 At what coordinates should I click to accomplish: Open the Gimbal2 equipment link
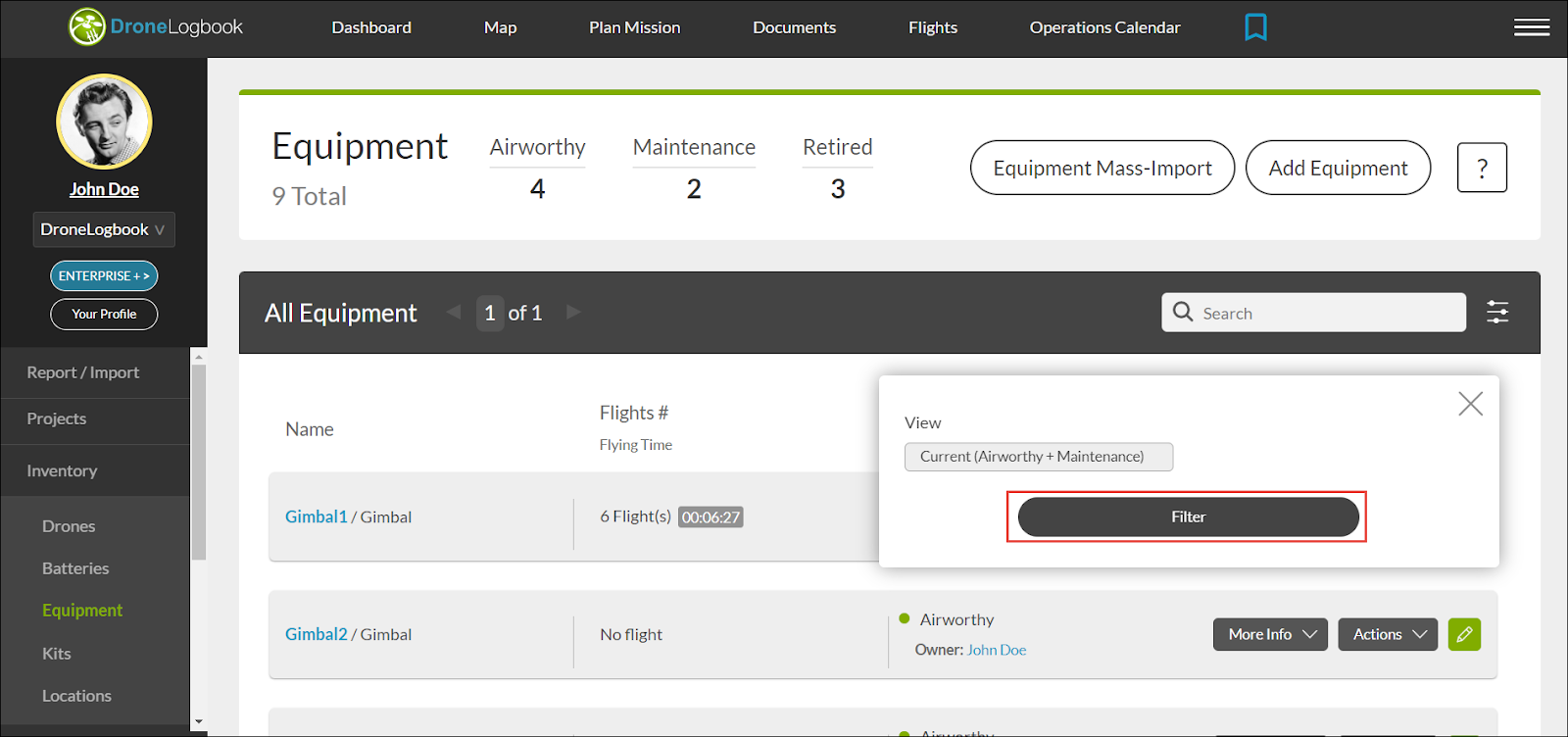click(316, 634)
